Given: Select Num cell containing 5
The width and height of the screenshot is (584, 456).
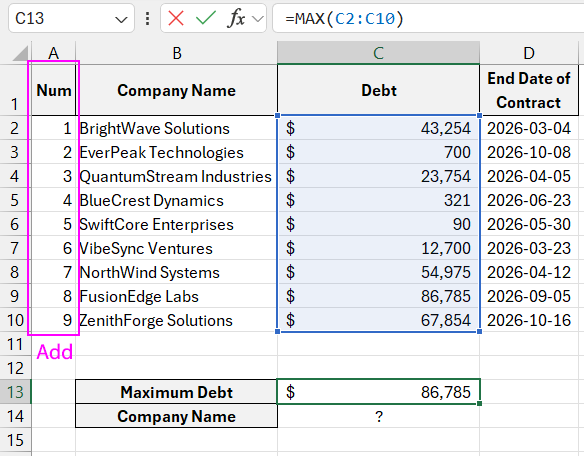Looking at the screenshot, I should click(x=54, y=224).
